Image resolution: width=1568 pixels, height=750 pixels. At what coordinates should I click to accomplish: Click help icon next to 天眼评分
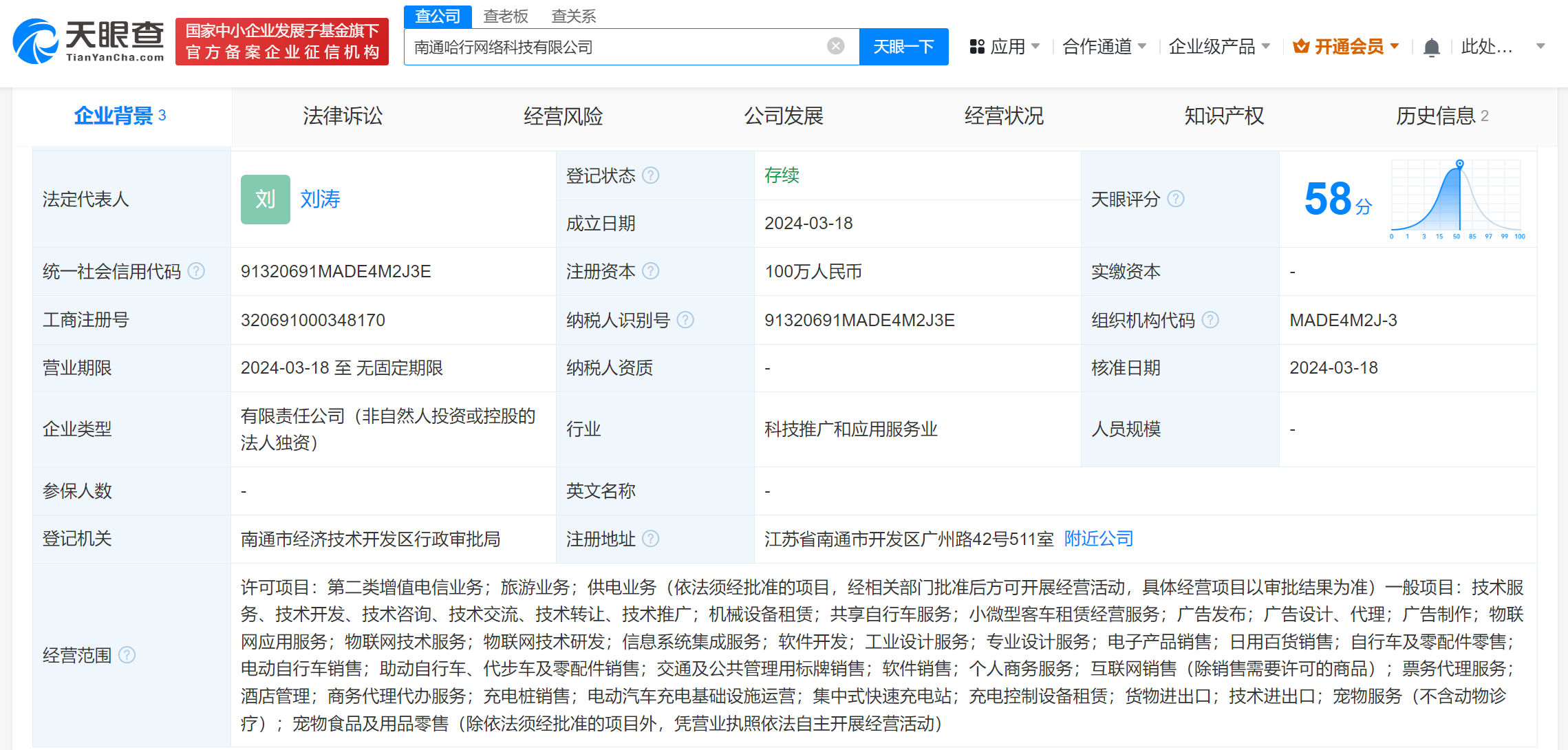1176,199
